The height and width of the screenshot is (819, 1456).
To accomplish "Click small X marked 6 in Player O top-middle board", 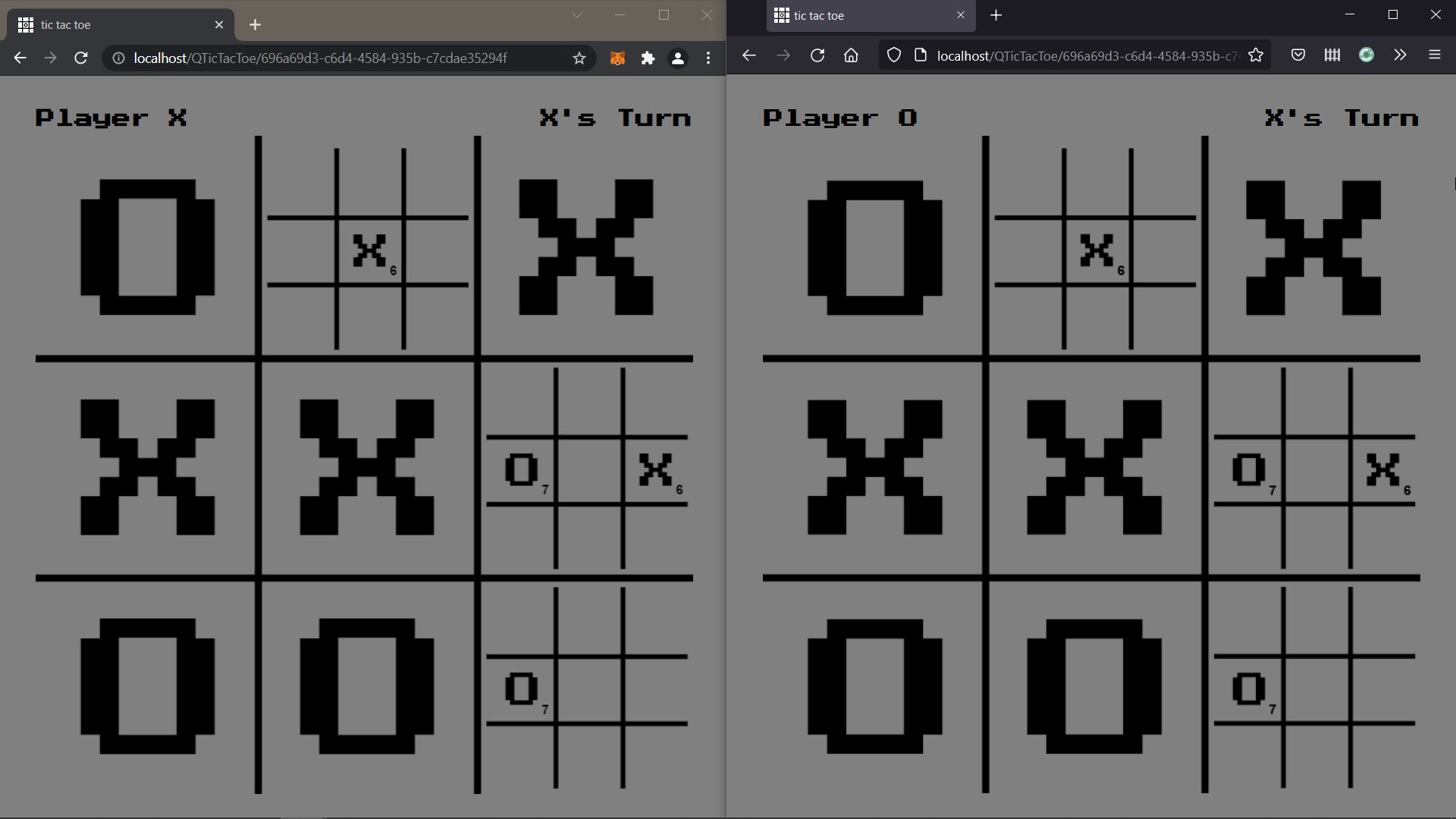I will pyautogui.click(x=1097, y=251).
